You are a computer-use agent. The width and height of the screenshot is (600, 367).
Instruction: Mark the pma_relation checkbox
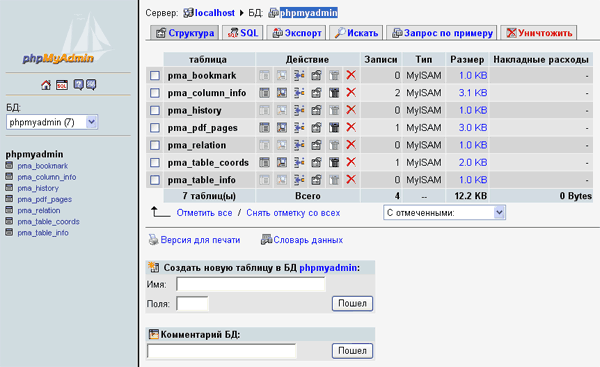click(155, 145)
